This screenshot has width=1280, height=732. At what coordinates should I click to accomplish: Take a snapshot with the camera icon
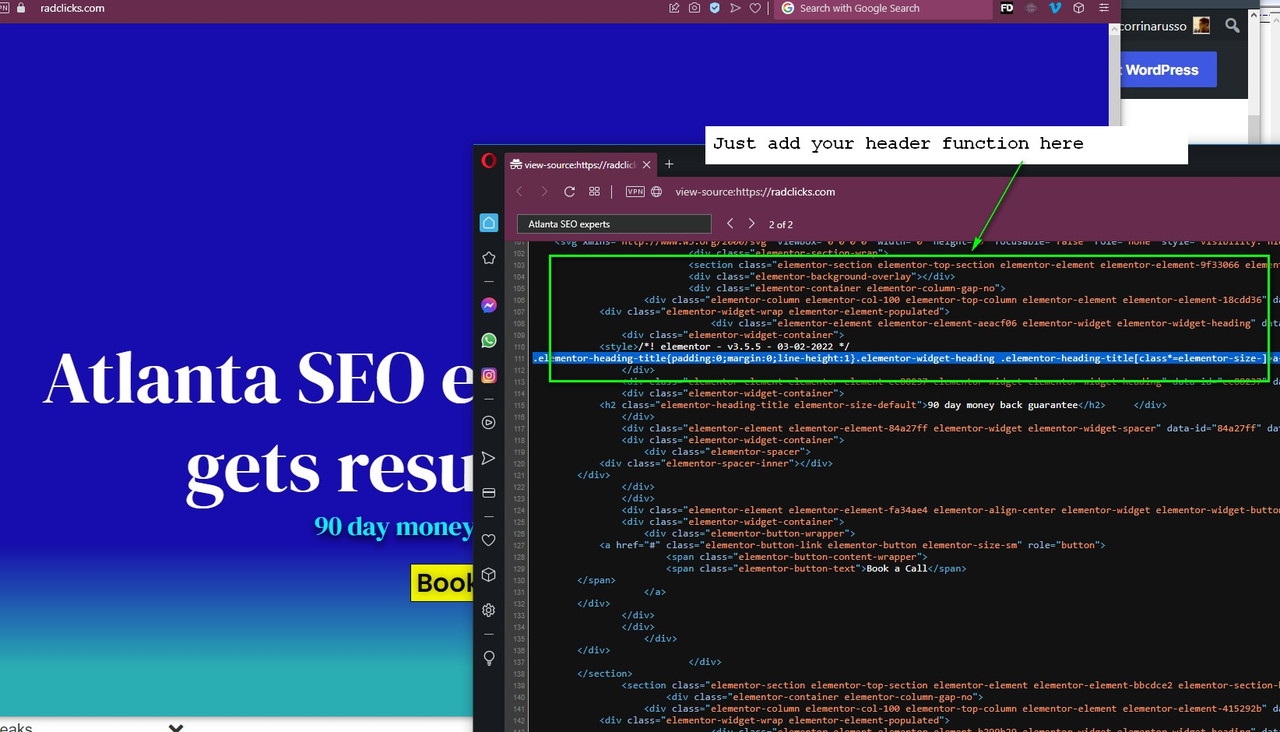click(x=695, y=8)
